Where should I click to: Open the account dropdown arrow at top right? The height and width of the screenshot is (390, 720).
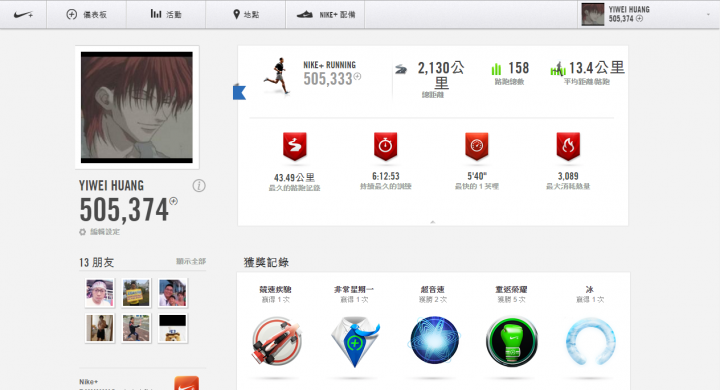(x=708, y=15)
